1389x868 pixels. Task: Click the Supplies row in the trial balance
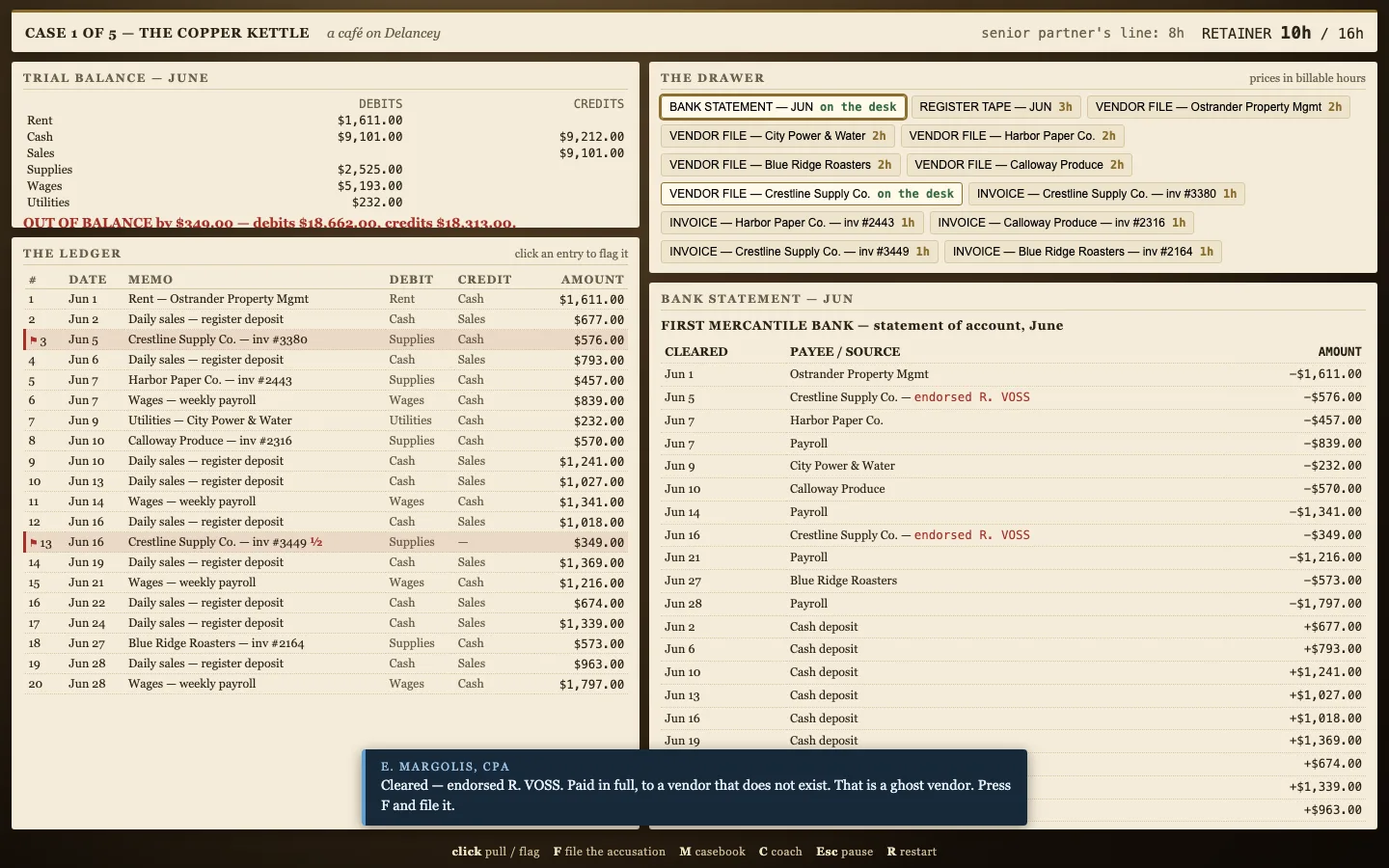[325, 170]
